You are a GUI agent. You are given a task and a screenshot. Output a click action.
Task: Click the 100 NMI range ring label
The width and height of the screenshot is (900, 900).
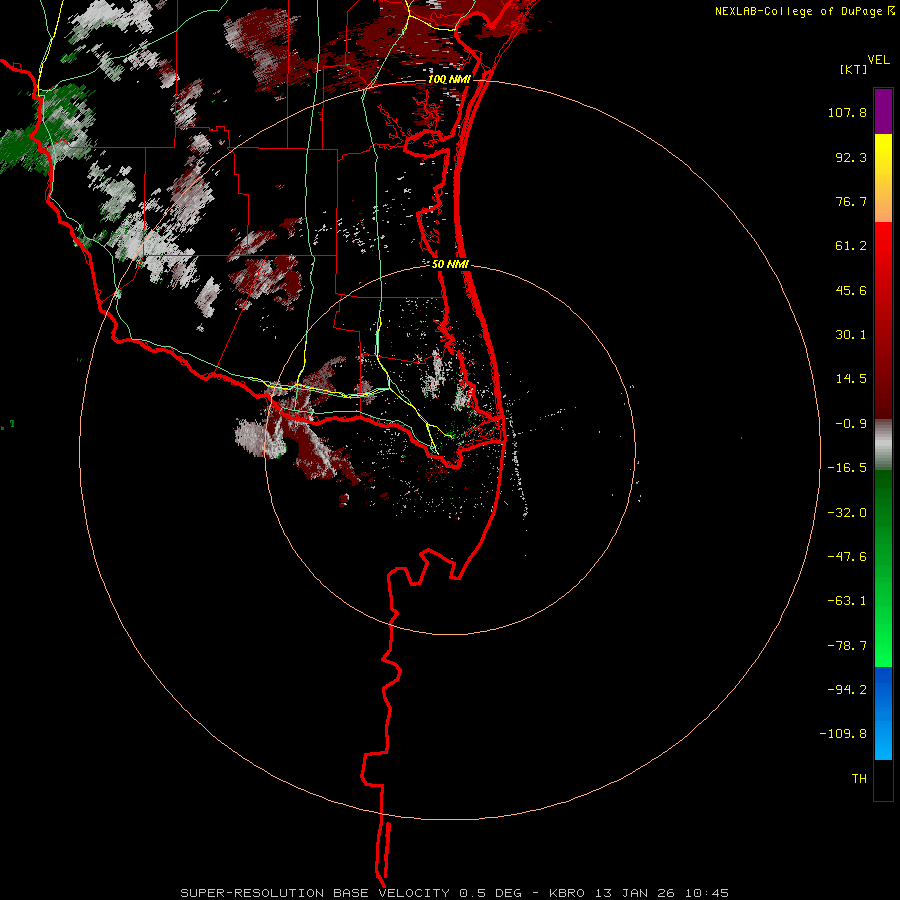(x=449, y=79)
